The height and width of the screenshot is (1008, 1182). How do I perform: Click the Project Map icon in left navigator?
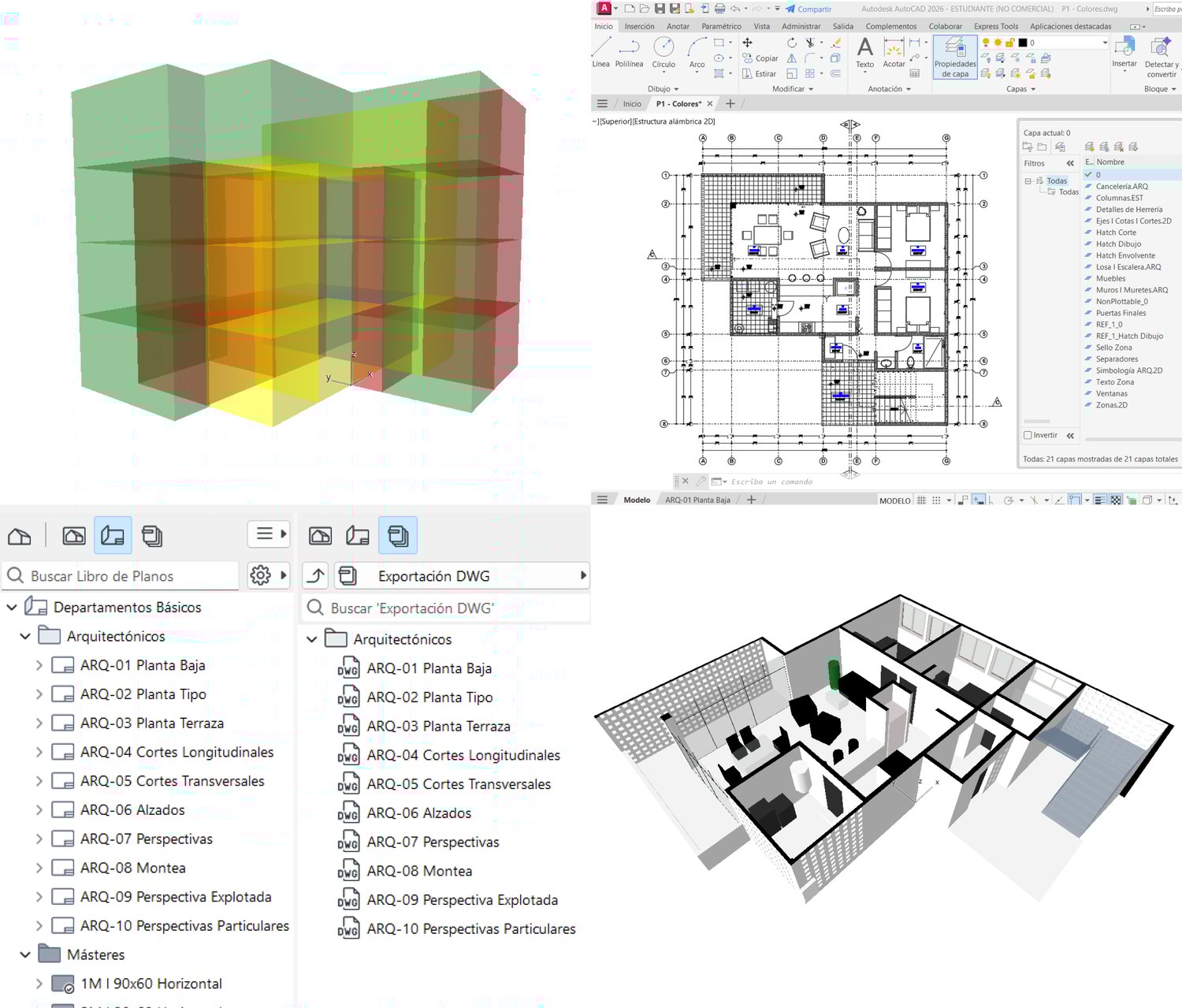click(x=20, y=537)
